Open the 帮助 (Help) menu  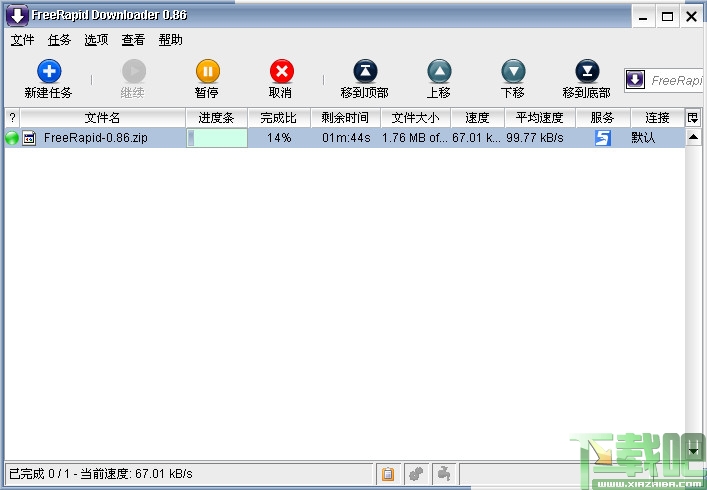tap(170, 40)
